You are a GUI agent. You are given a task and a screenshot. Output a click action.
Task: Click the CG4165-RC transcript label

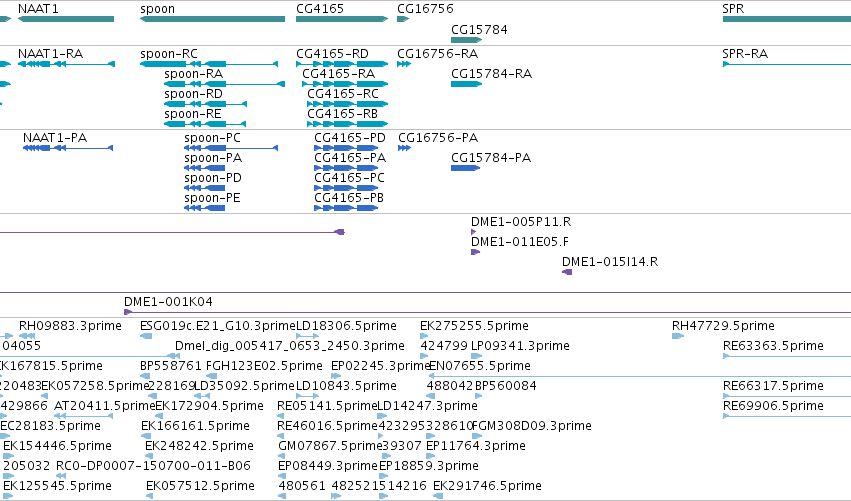click(x=343, y=94)
